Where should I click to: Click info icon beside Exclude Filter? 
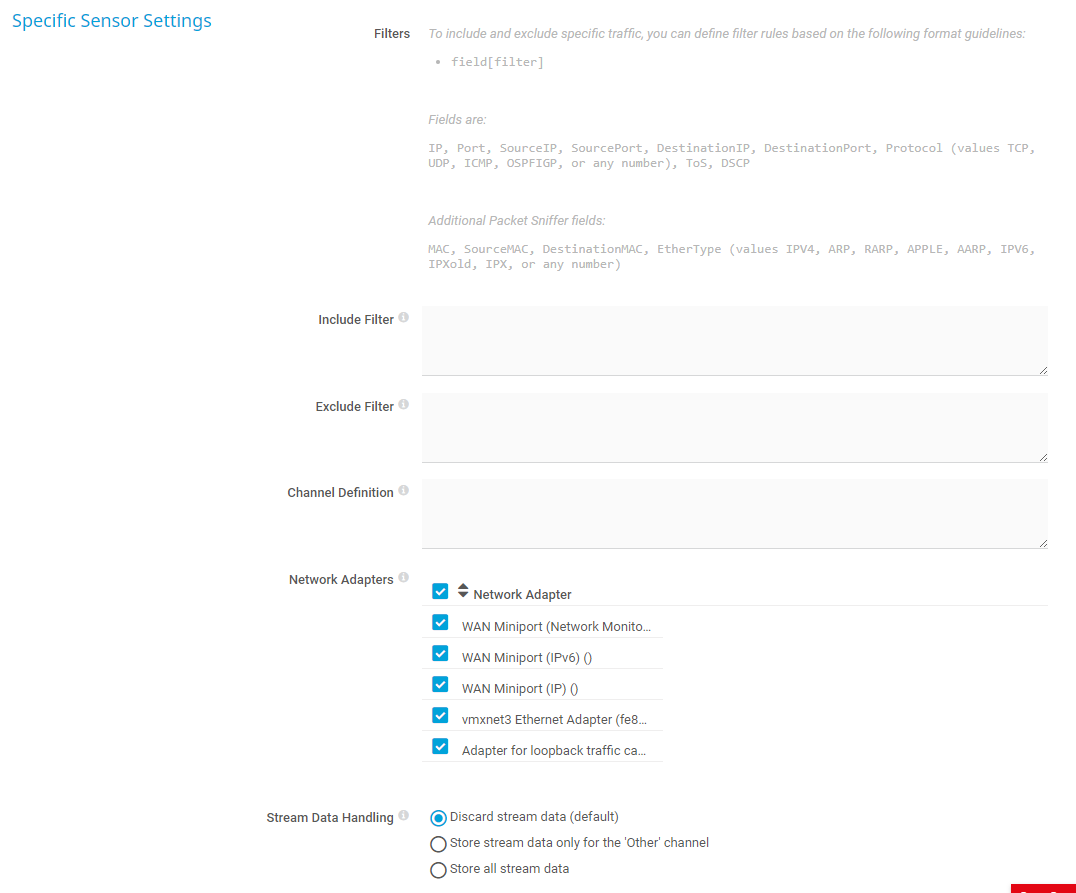[x=404, y=405]
